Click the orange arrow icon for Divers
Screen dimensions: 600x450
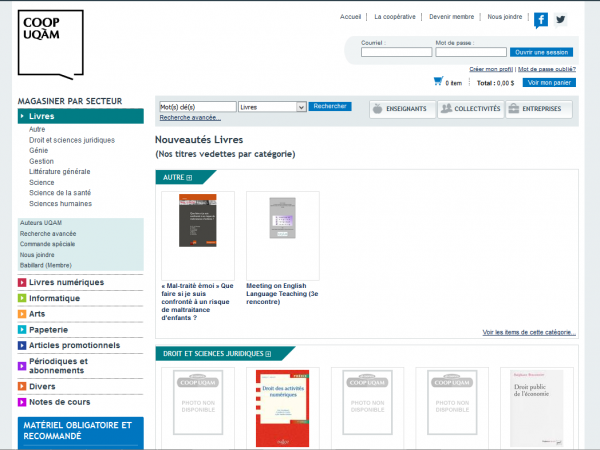(x=22, y=386)
